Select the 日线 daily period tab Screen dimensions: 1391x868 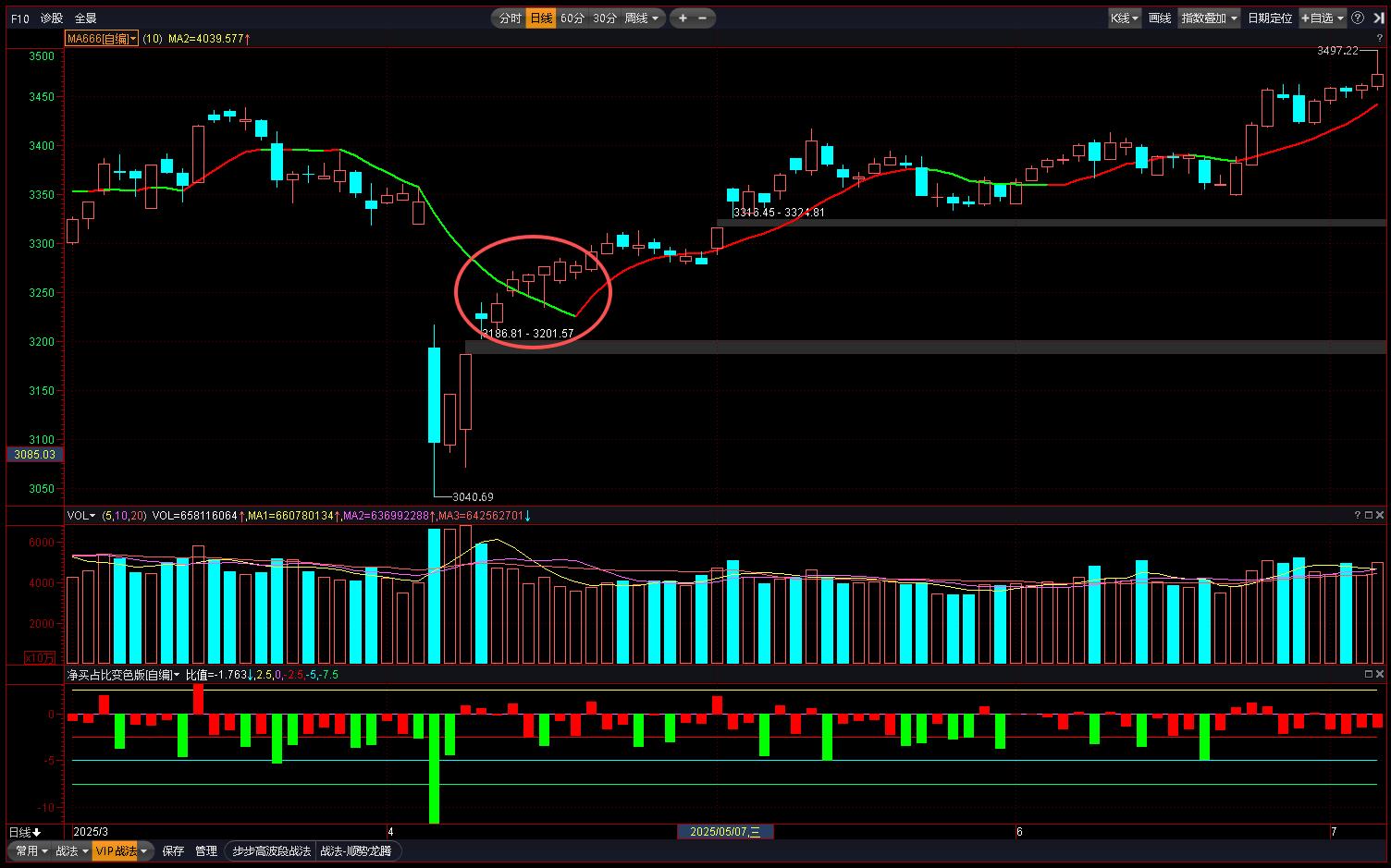coord(541,18)
